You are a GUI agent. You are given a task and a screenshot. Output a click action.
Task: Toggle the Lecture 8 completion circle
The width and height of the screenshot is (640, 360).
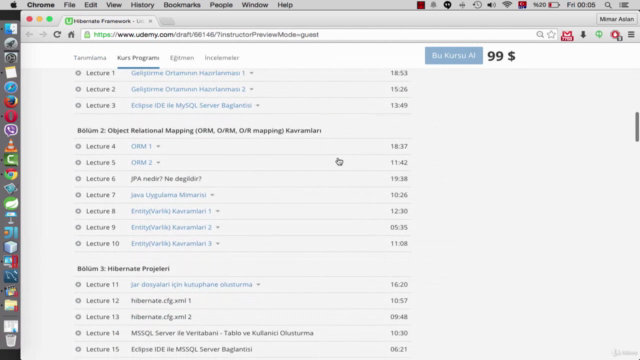click(78, 211)
